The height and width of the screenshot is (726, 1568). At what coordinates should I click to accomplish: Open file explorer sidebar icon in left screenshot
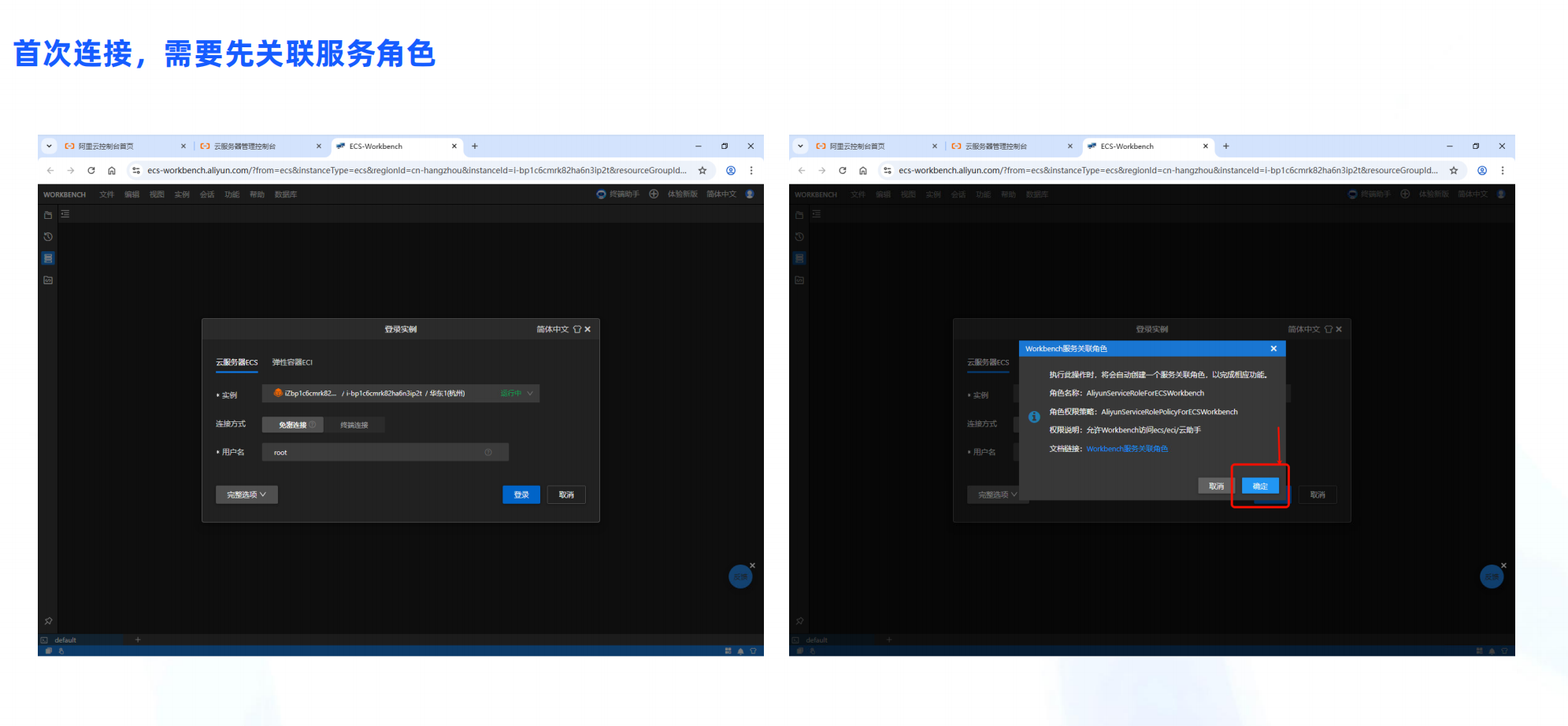[48, 215]
